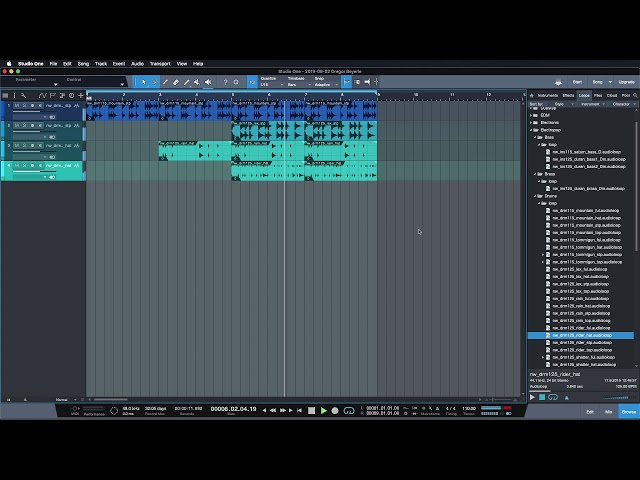Select the Eraser tool
The width and height of the screenshot is (640, 480).
coord(176,82)
